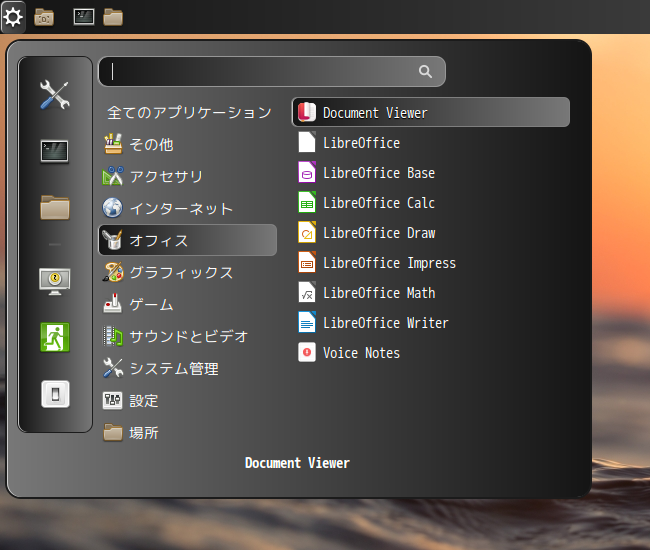
Task: Lock the screen via sidebar monitor icon
Action: (55, 282)
